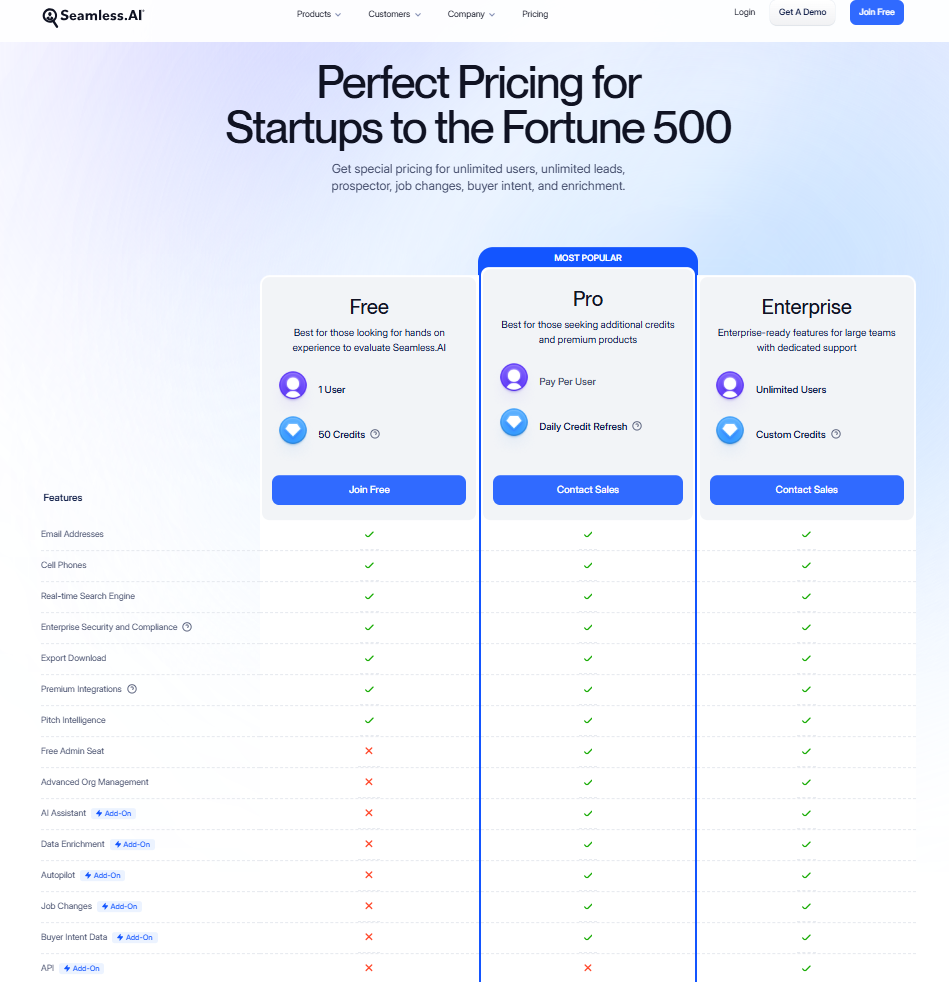Click the green checkmark for Email Addresses under Free
Screen dimensions: 949x982
(368, 534)
